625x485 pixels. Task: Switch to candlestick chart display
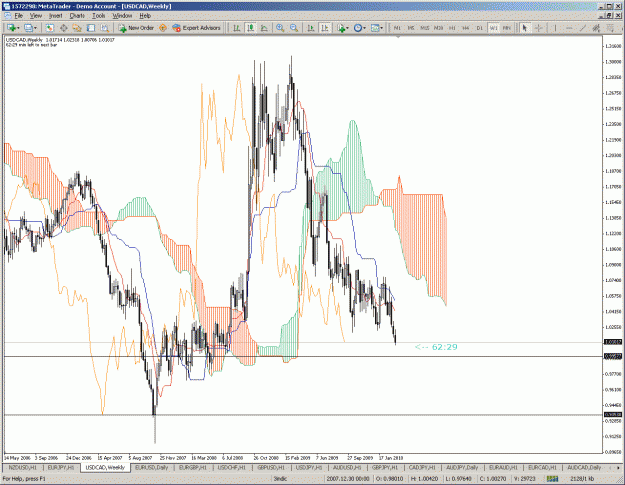[250, 28]
